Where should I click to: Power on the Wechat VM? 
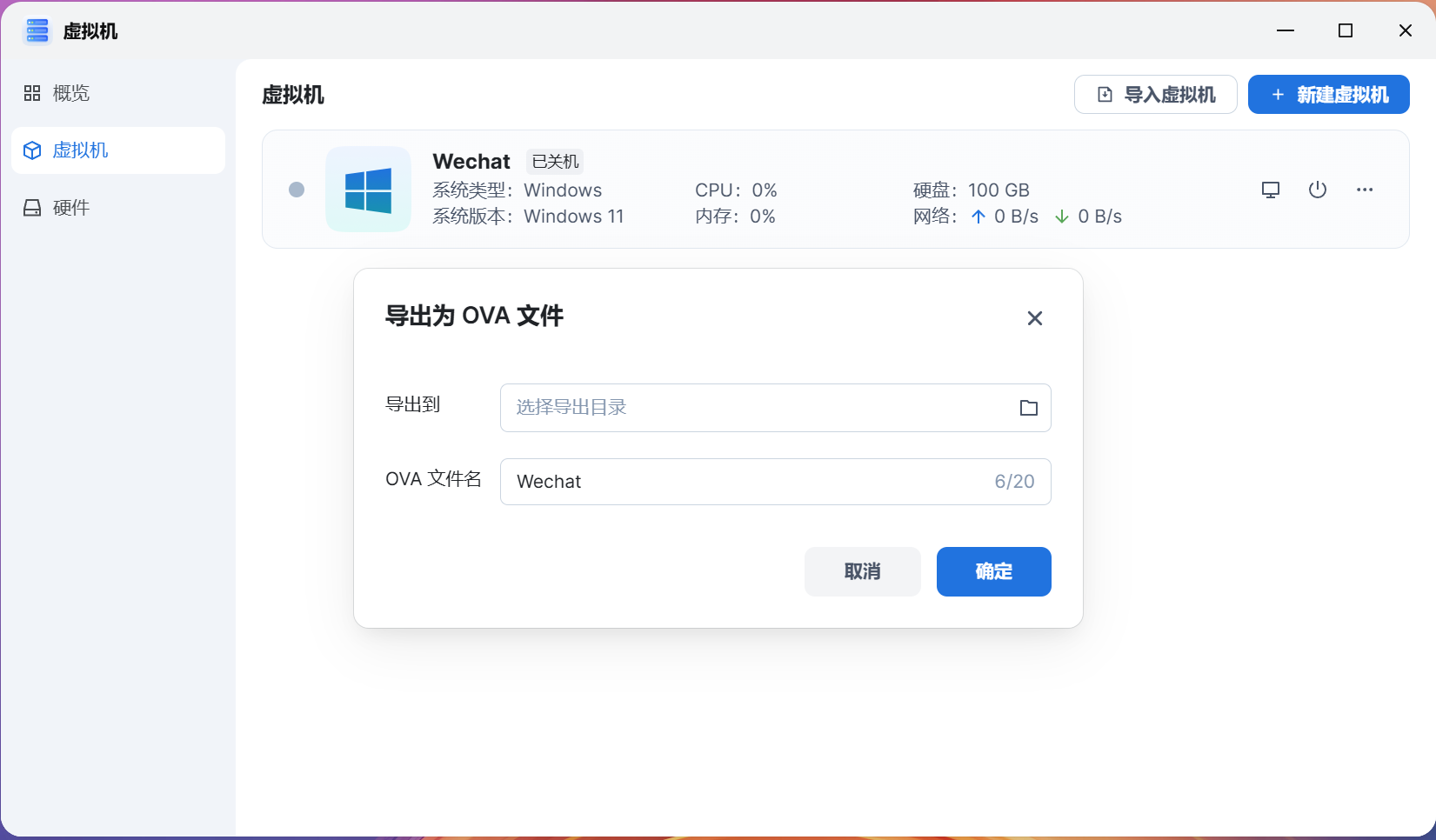click(x=1318, y=190)
